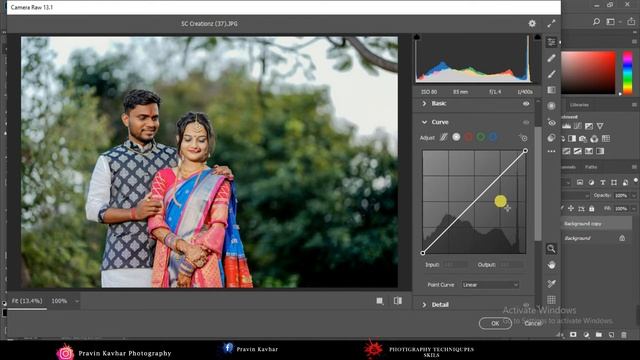The height and width of the screenshot is (360, 640).
Task: Select the Zoom tool in Camera Raw
Action: (x=551, y=248)
